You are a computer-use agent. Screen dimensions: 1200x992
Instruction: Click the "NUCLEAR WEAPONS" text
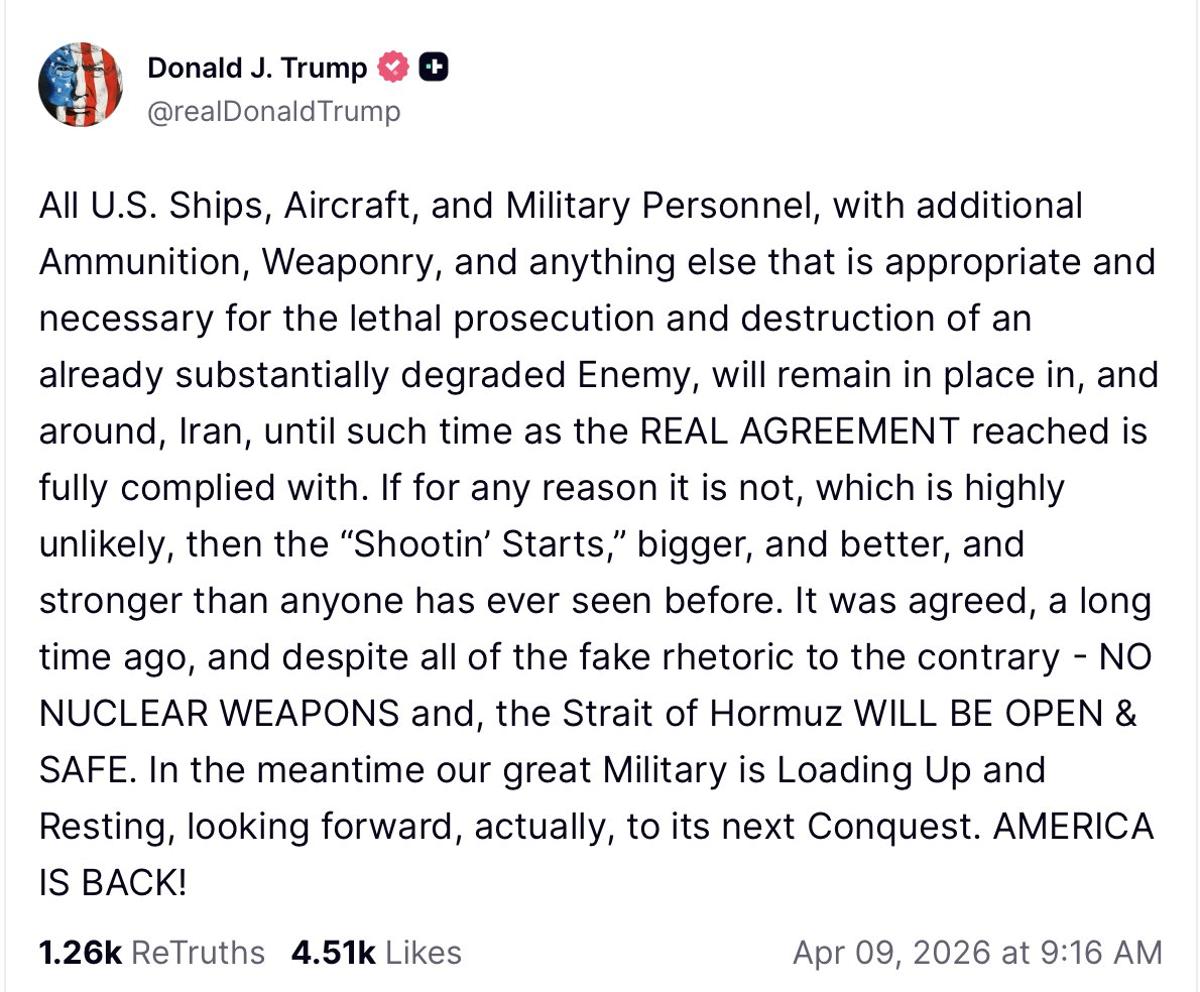tap(214, 716)
